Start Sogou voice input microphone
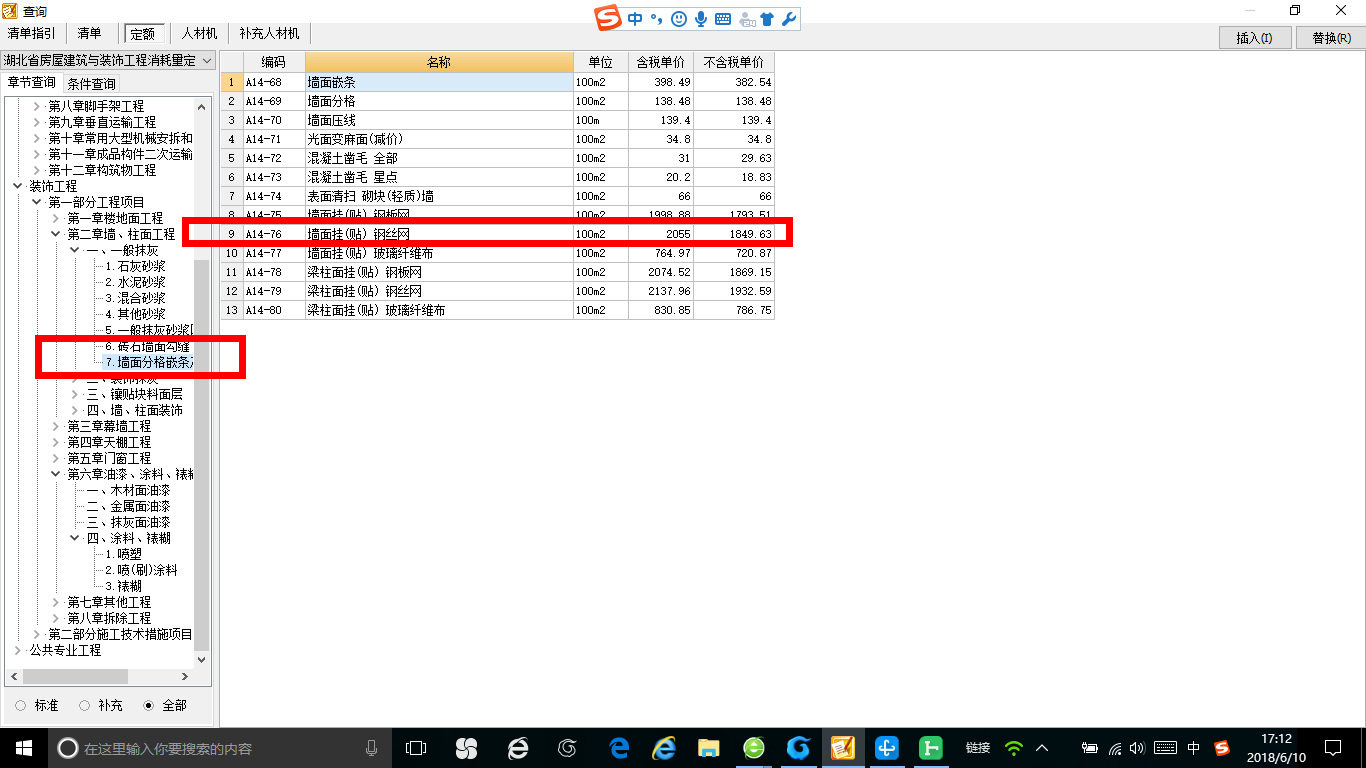 (x=701, y=19)
